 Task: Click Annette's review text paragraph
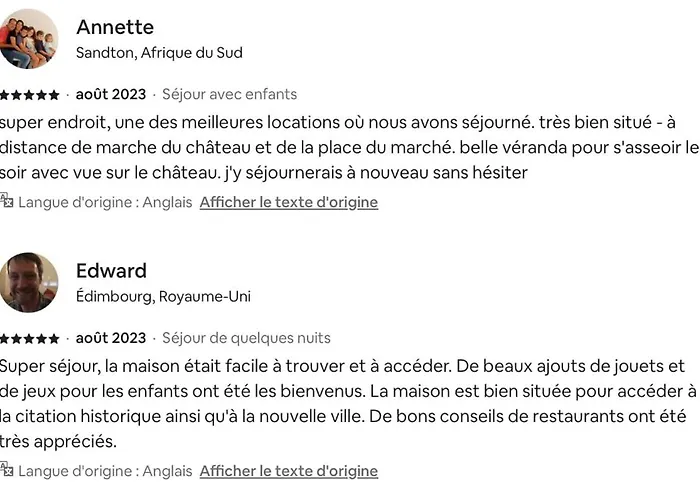(340, 148)
